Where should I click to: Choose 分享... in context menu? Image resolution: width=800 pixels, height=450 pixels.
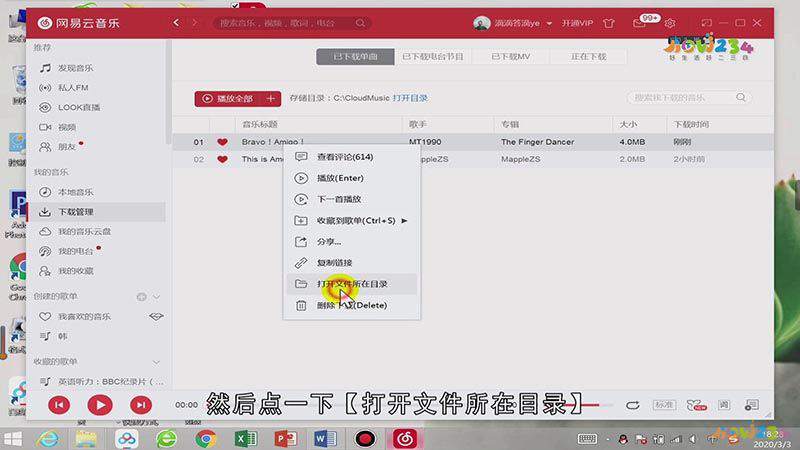(x=352, y=242)
